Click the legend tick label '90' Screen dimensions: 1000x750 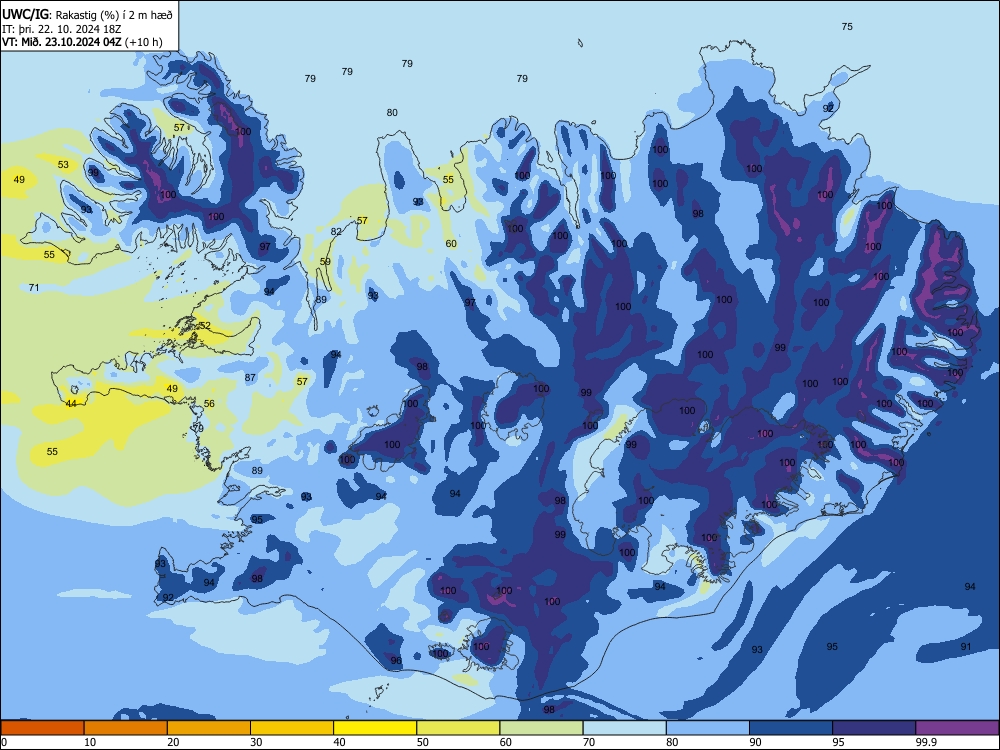pos(755,742)
